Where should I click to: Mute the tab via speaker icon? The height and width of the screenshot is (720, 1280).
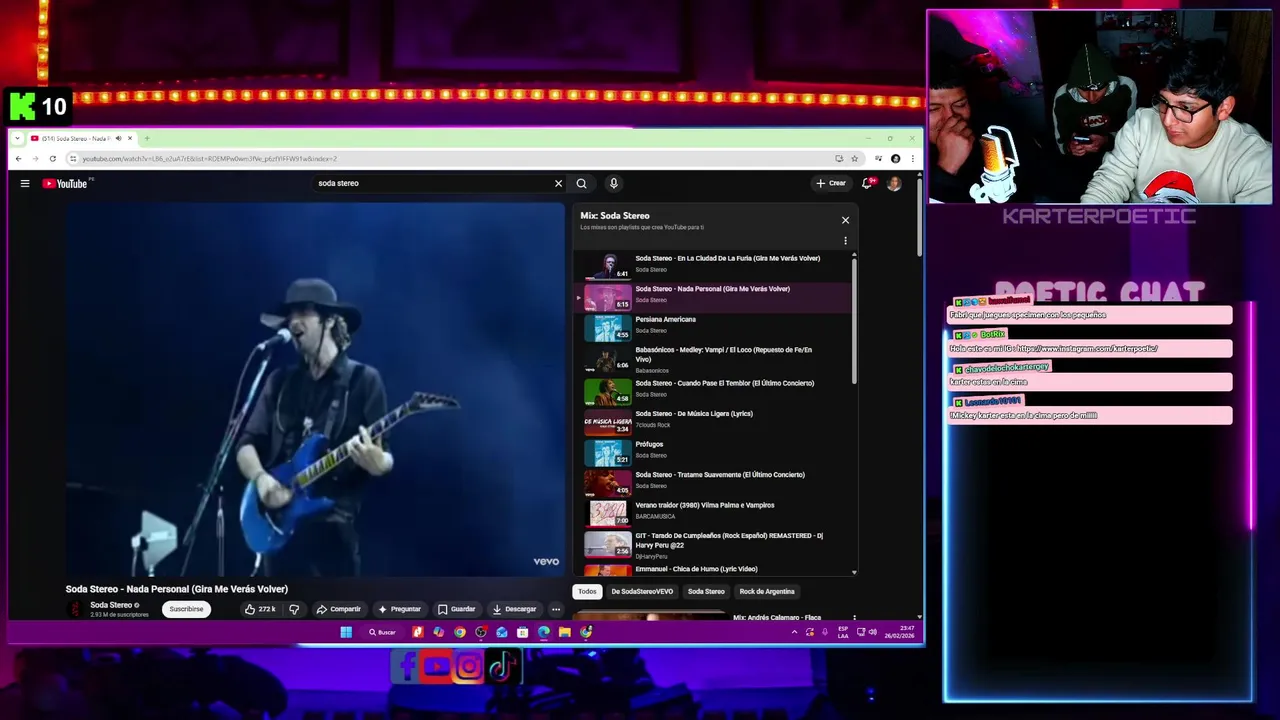[118, 138]
